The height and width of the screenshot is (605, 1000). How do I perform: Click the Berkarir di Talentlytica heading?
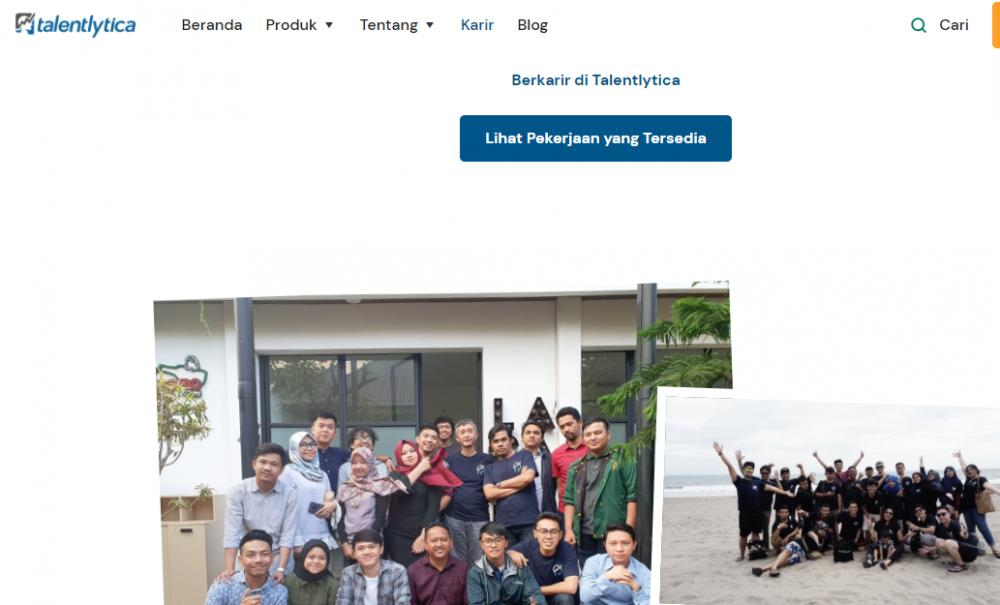[x=596, y=80]
